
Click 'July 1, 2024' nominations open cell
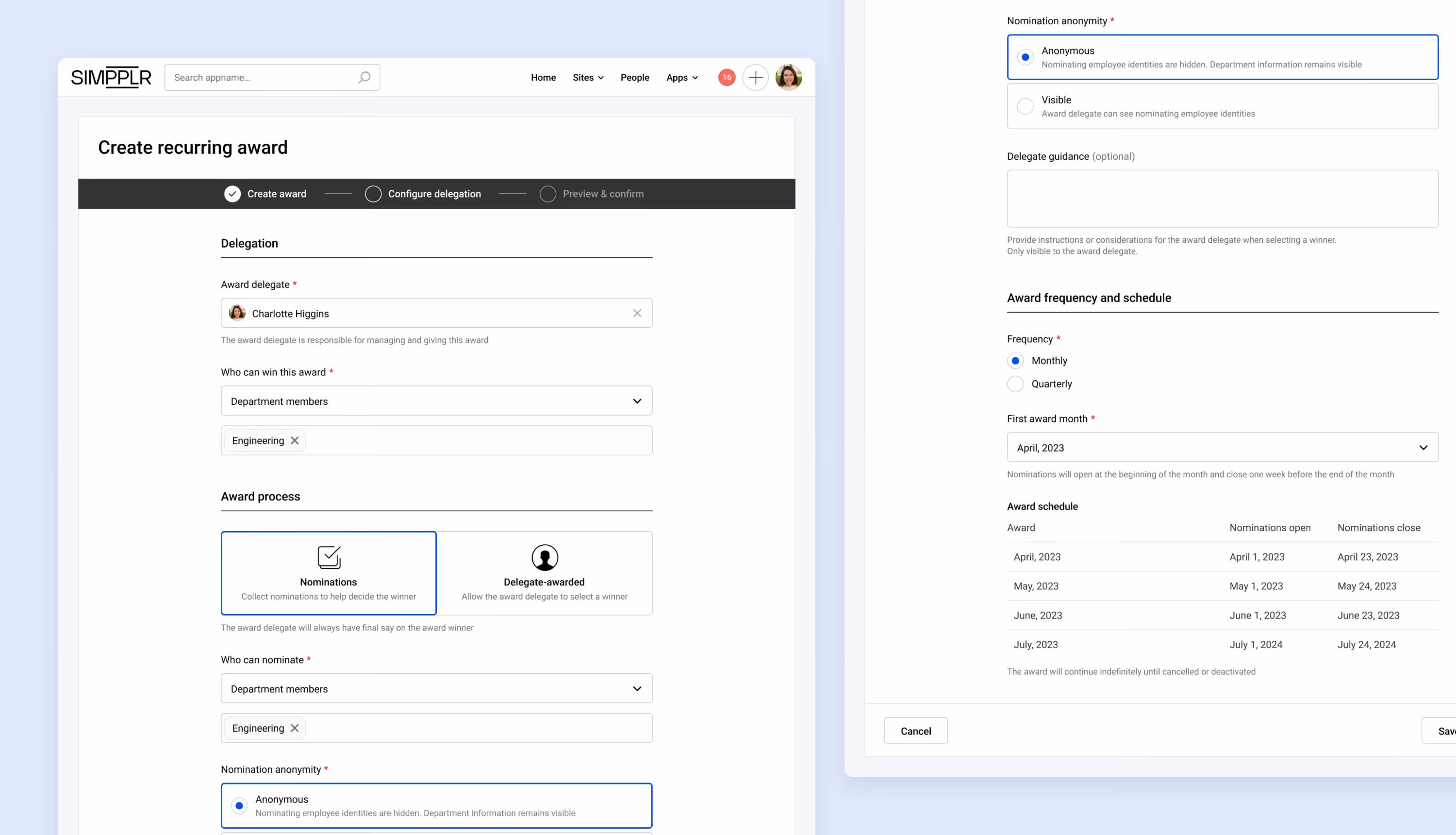click(1256, 645)
